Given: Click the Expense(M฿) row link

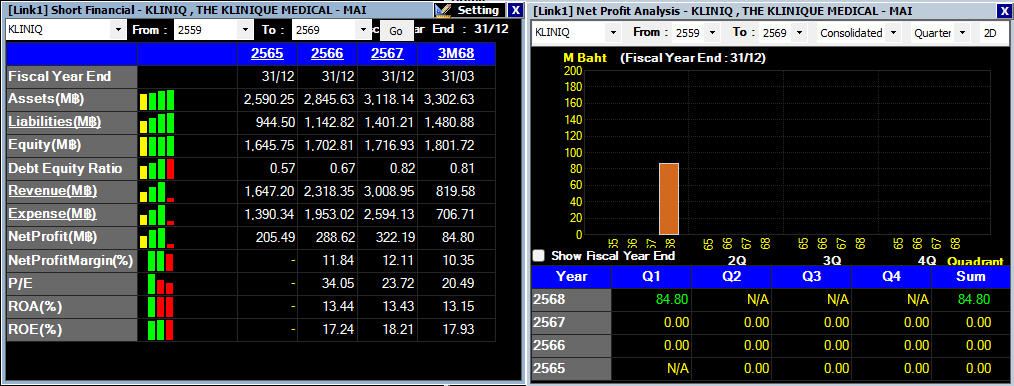Looking at the screenshot, I should click(x=52, y=214).
